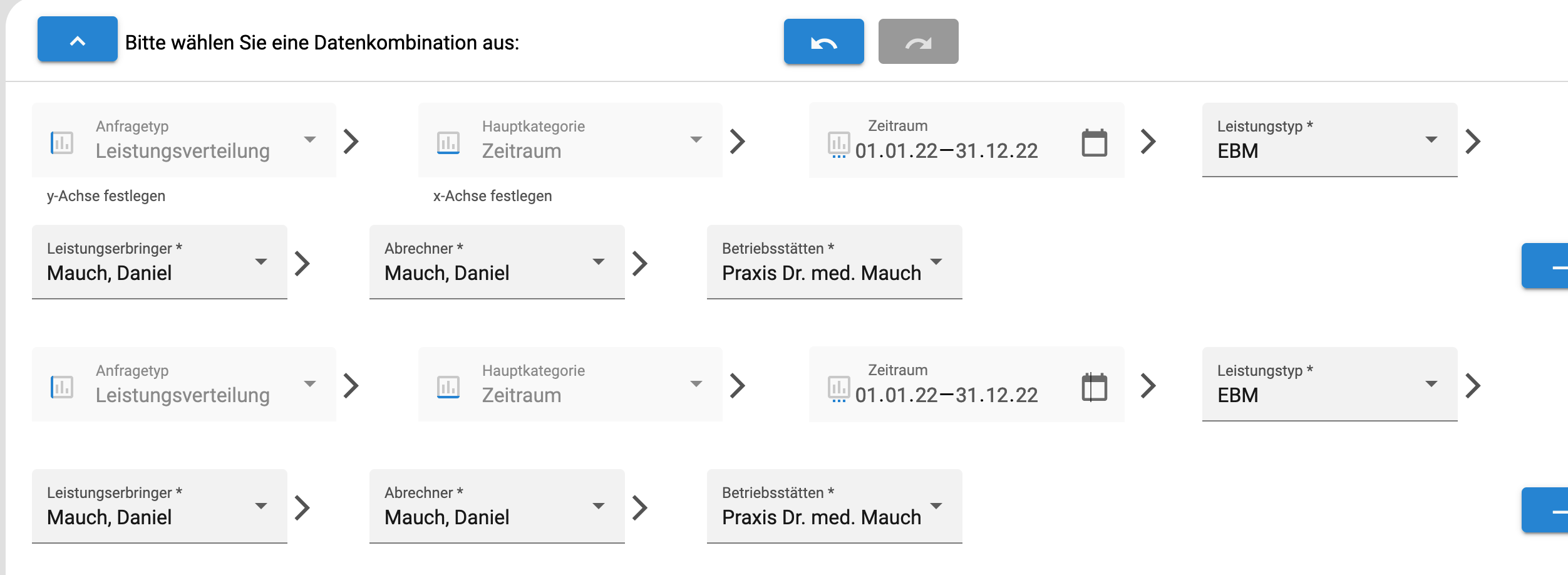Remove first data row with blue minus button
The image size is (1568, 575).
tap(1545, 266)
